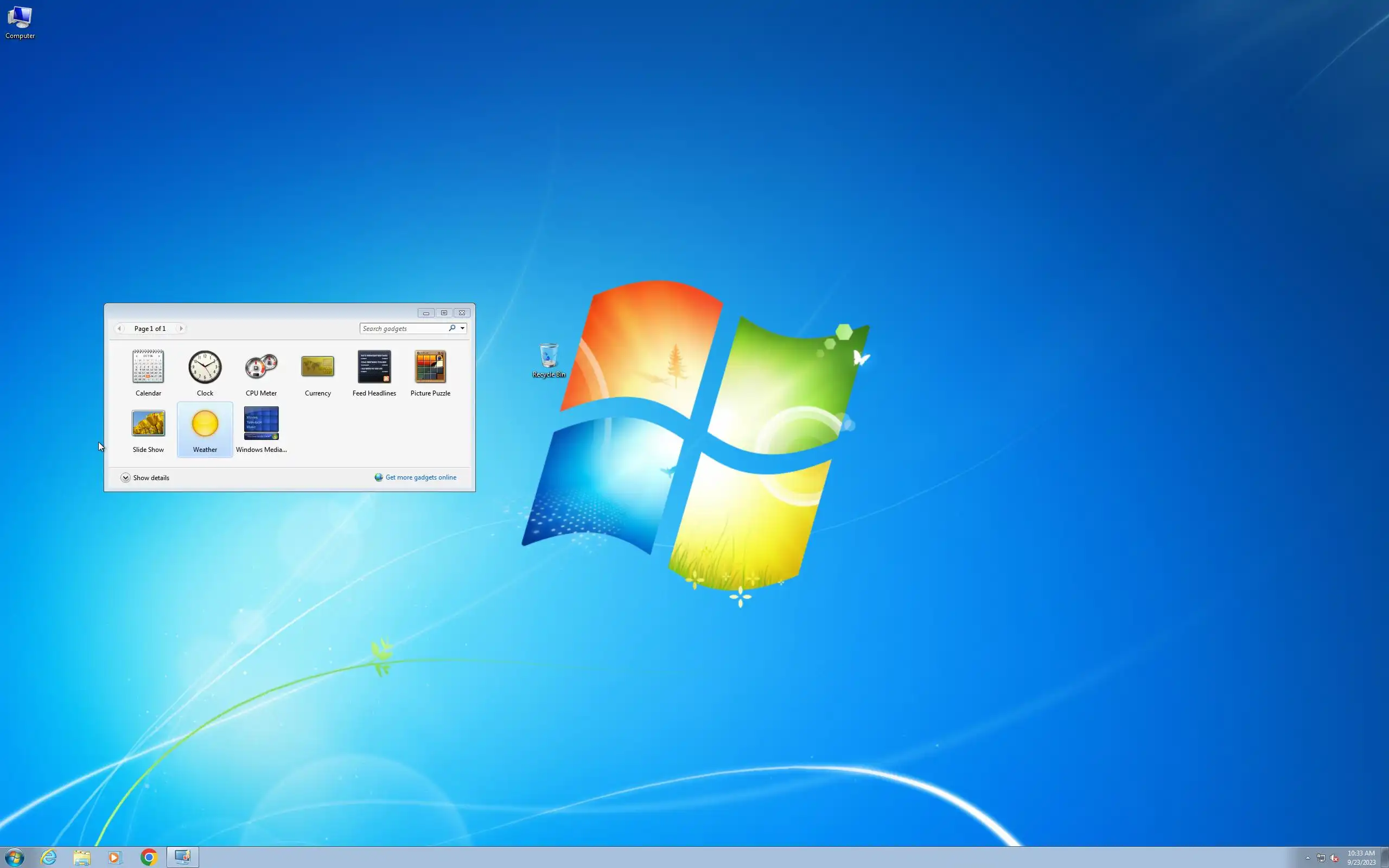This screenshot has width=1389, height=868.
Task: Go to previous gadget page arrow
Action: pyautogui.click(x=119, y=328)
